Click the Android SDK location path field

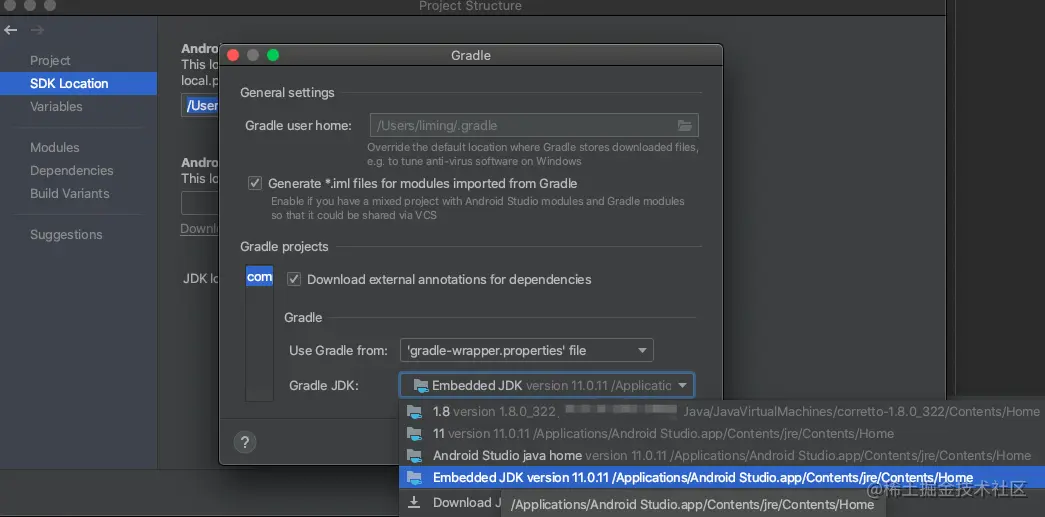(x=201, y=105)
